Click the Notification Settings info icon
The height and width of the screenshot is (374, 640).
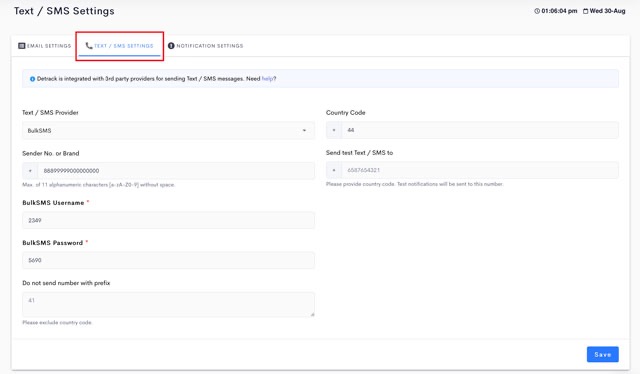[x=171, y=46]
